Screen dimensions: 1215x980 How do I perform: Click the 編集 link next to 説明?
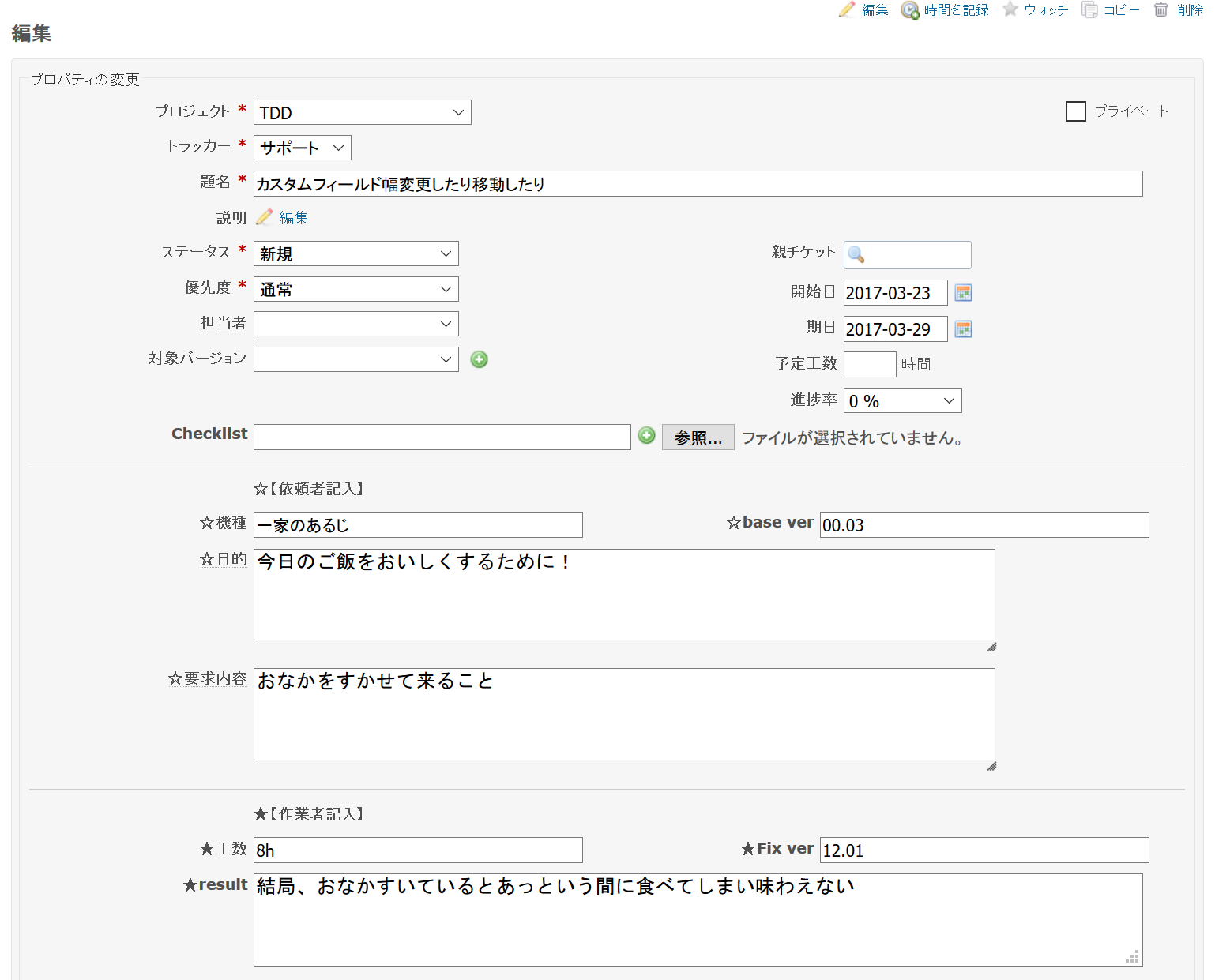(293, 217)
